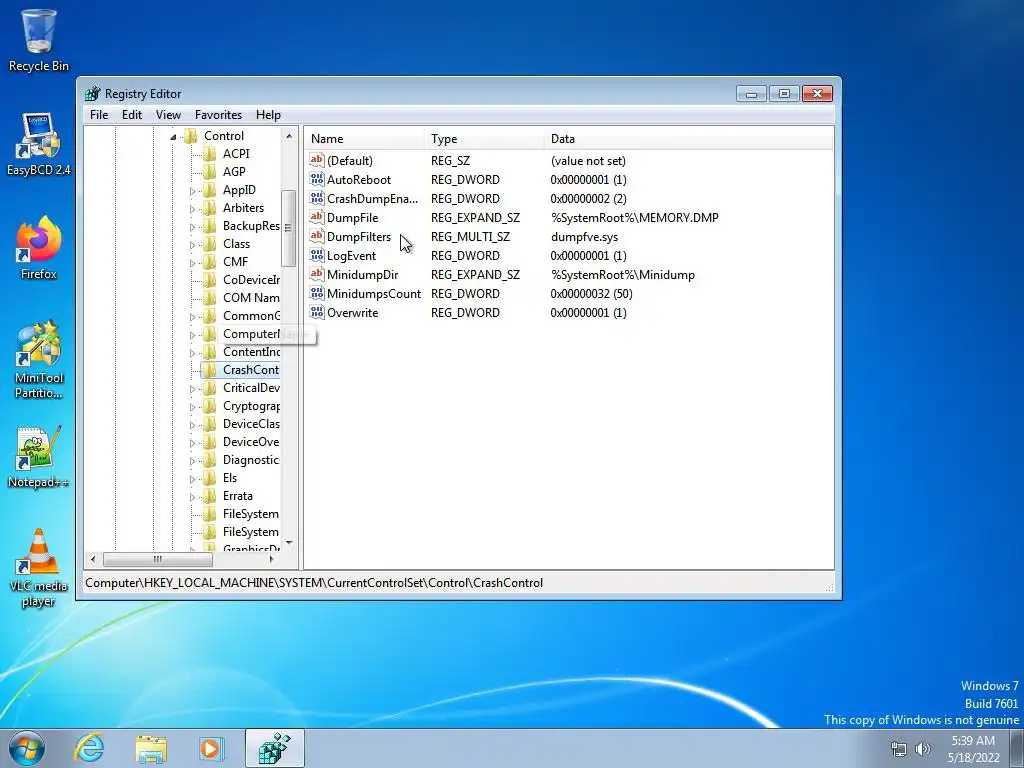Click the Registry Editor title bar icon
This screenshot has height=768, width=1024.
[93, 93]
